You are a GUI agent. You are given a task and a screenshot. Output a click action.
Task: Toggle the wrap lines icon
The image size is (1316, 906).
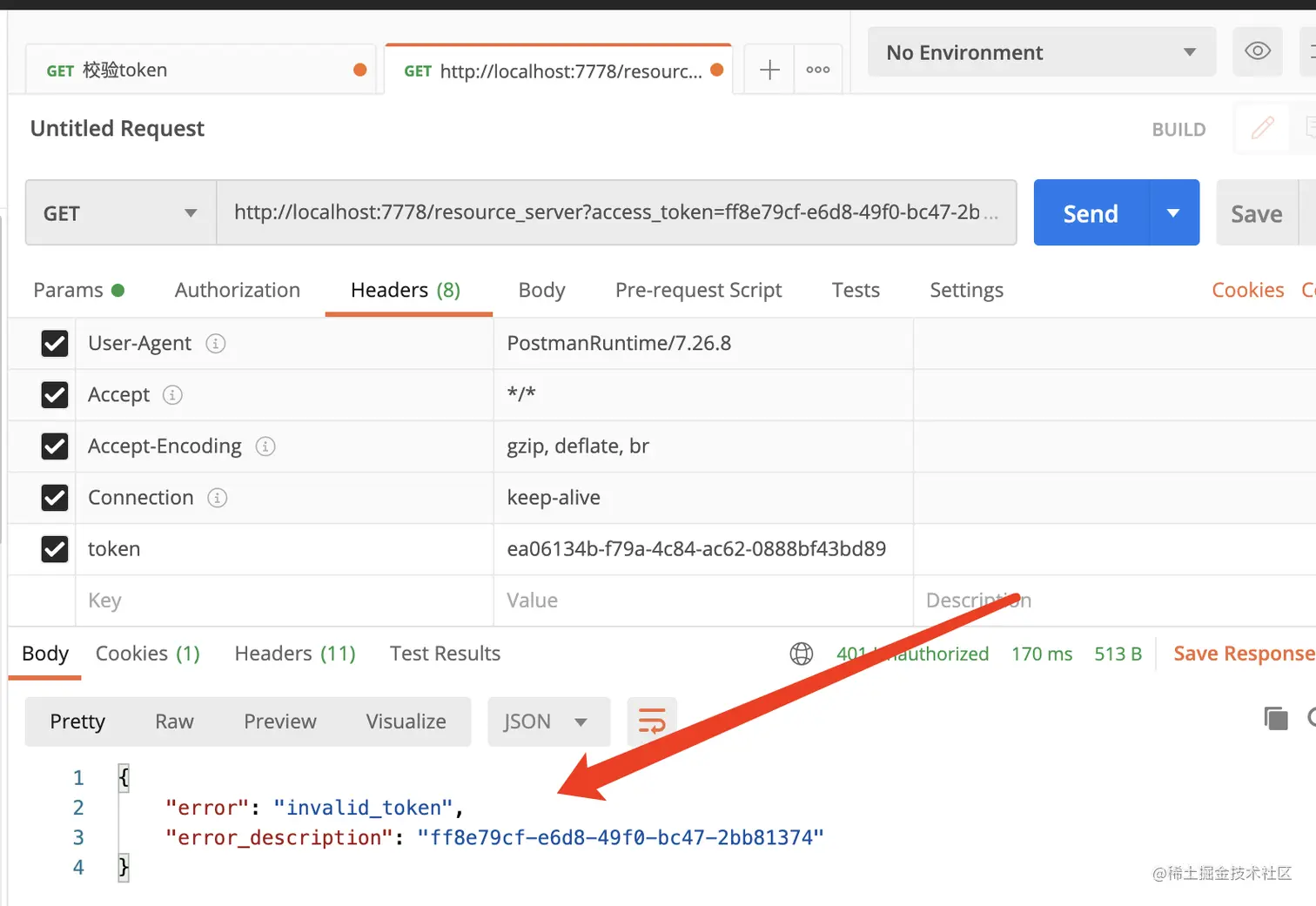tap(652, 721)
